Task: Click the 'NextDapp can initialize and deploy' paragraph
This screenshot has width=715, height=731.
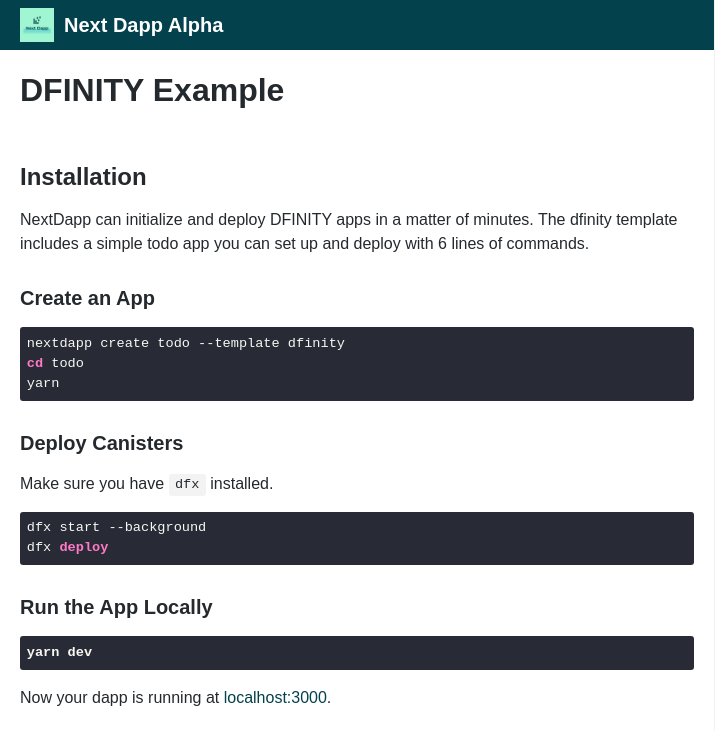Action: 349,232
